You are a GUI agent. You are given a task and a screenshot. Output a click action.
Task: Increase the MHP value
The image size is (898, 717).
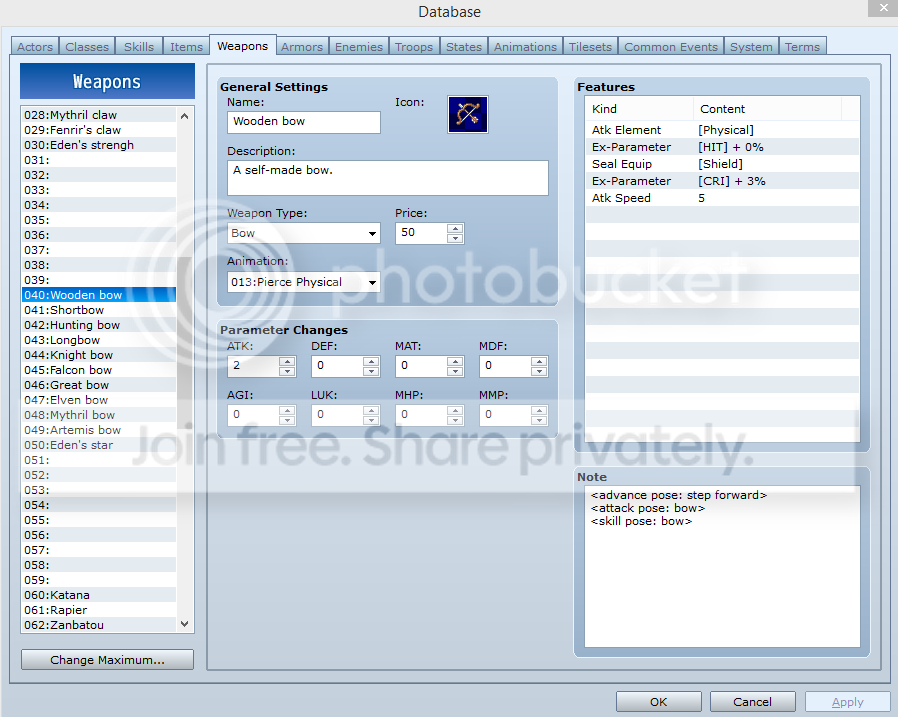point(455,410)
